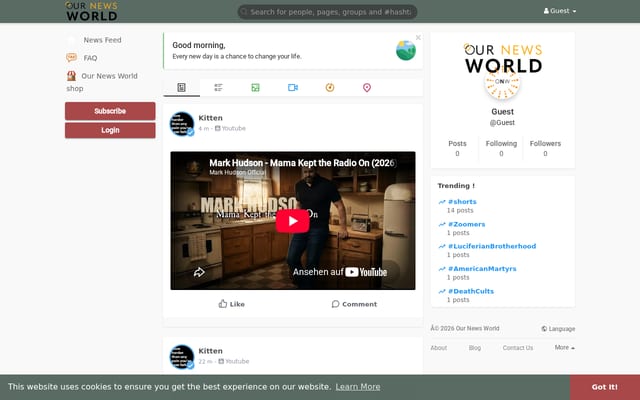The image size is (640, 400).
Task: View the Guest Following count
Action: point(501,149)
